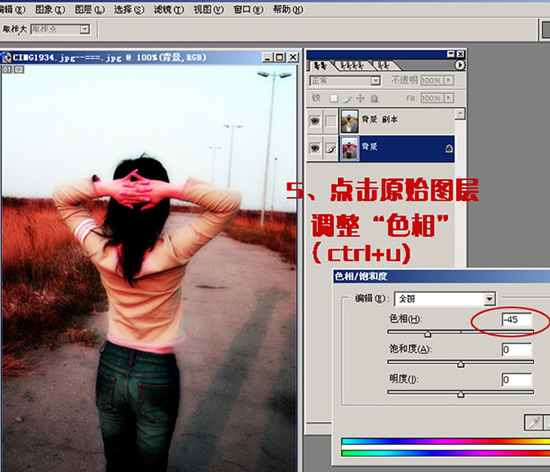Image resolution: width=550 pixels, height=472 pixels.
Task: Click the lock position move icon
Action: coord(360,98)
